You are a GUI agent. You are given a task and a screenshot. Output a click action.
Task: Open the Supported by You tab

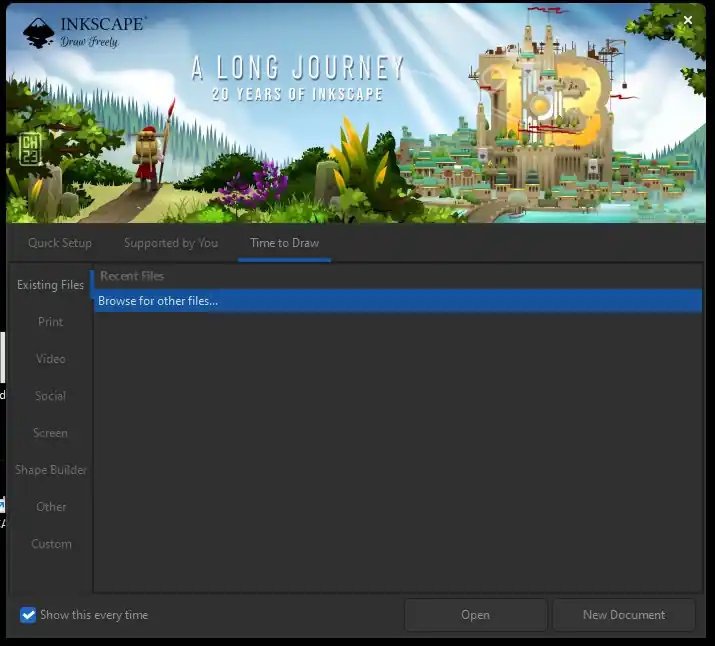point(171,243)
